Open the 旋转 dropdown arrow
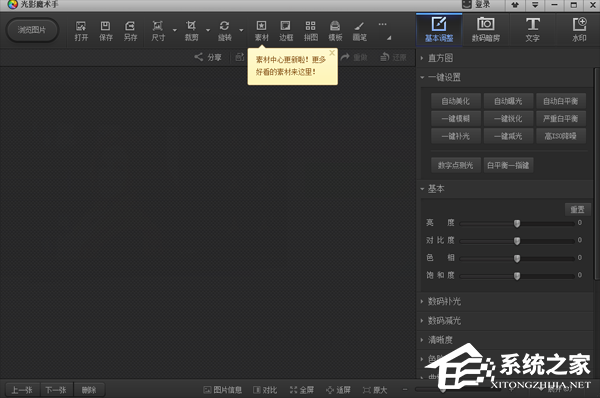Image resolution: width=600 pixels, height=398 pixels. click(241, 30)
